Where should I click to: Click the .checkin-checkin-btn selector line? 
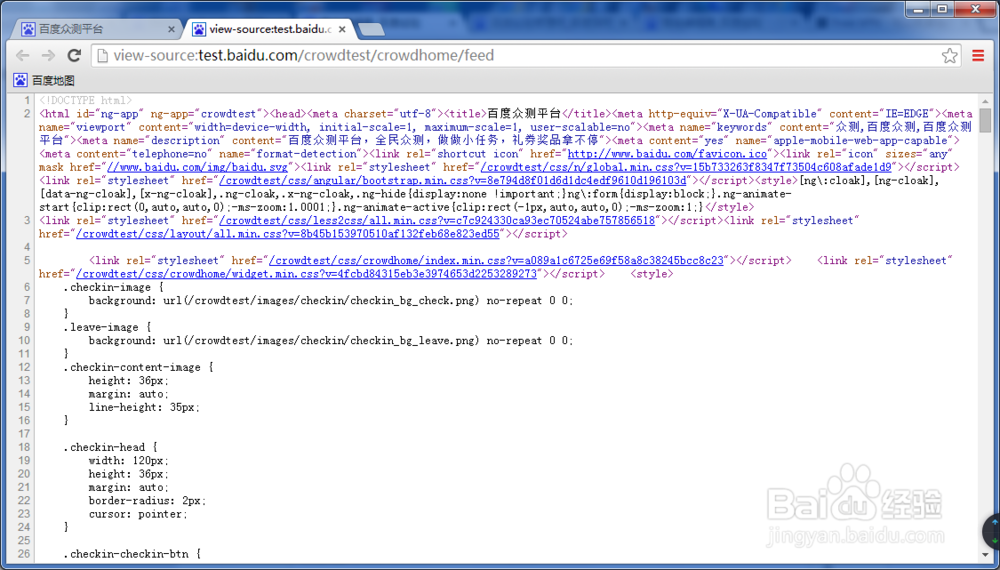click(132, 554)
